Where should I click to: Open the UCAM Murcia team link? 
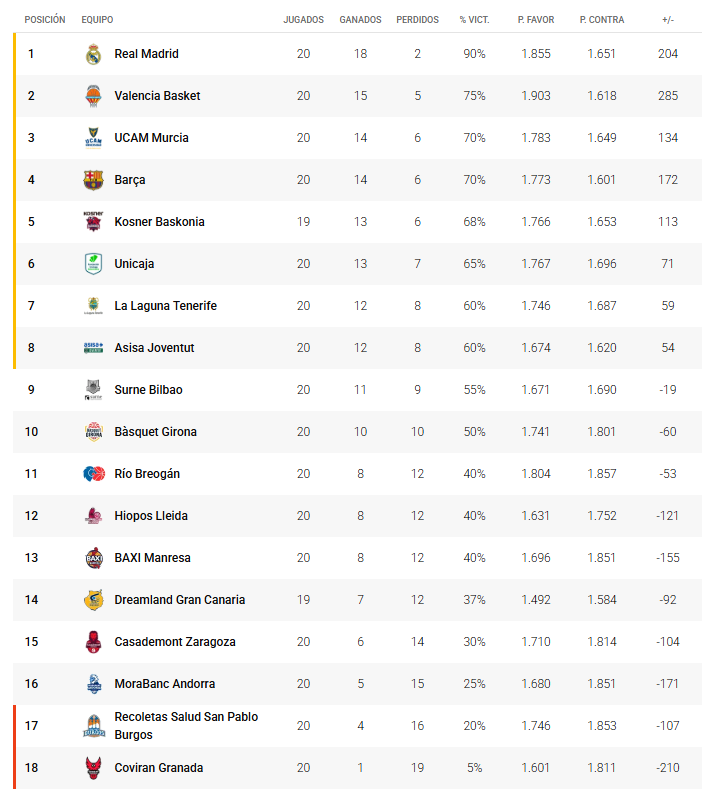coord(151,138)
